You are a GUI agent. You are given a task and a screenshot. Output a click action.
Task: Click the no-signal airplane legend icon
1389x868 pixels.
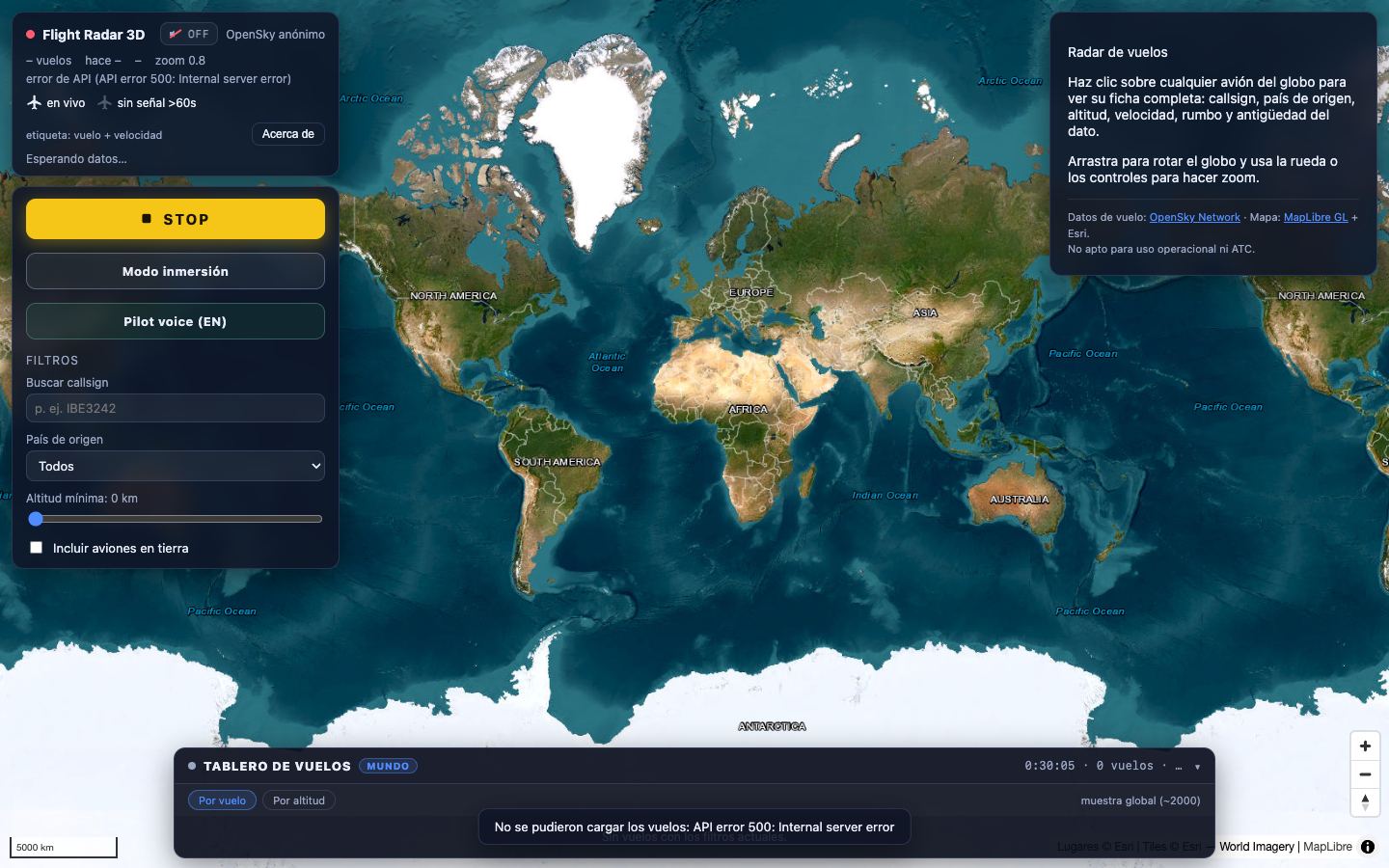104,102
